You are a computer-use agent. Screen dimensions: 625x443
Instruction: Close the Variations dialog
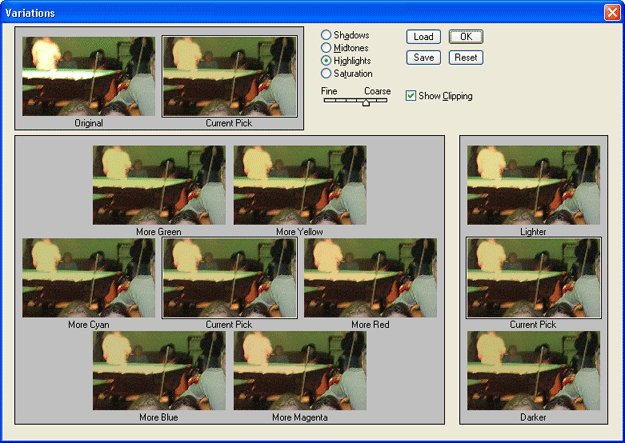(x=612, y=13)
